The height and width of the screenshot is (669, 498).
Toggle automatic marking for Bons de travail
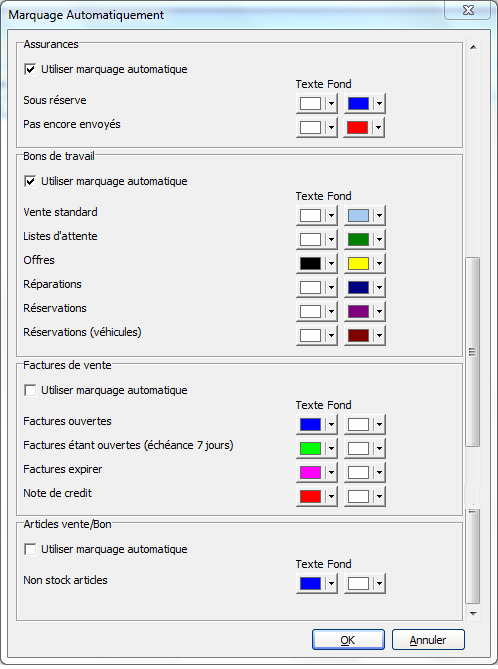click(30, 181)
